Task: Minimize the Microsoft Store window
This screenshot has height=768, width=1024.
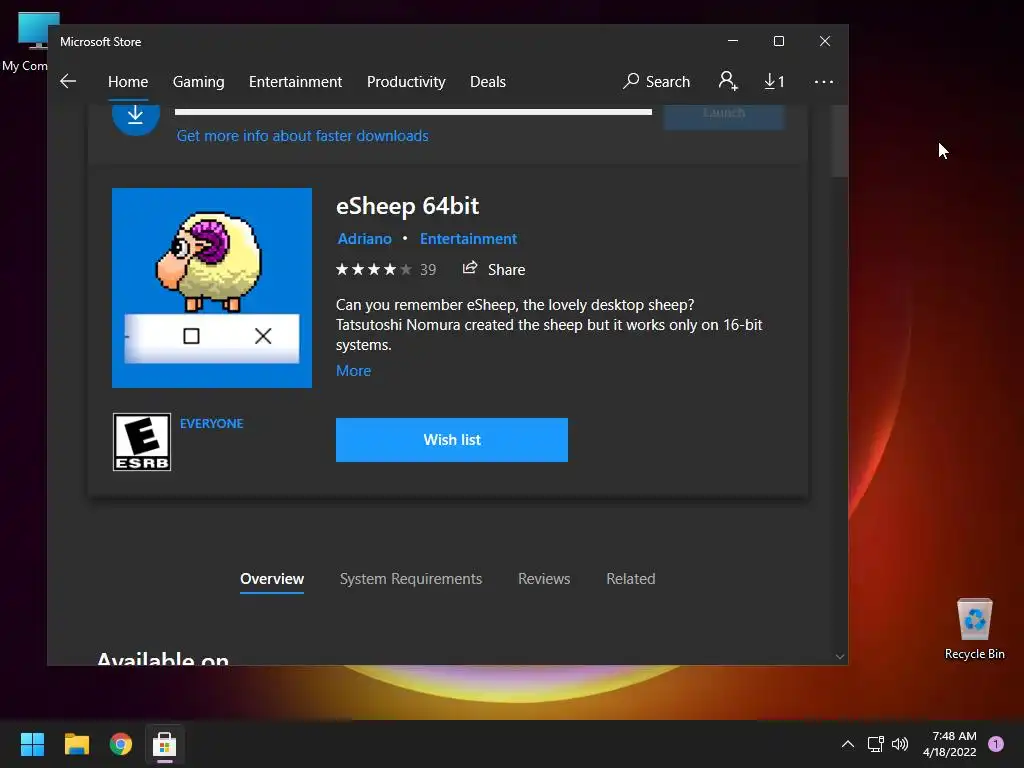Action: point(733,41)
